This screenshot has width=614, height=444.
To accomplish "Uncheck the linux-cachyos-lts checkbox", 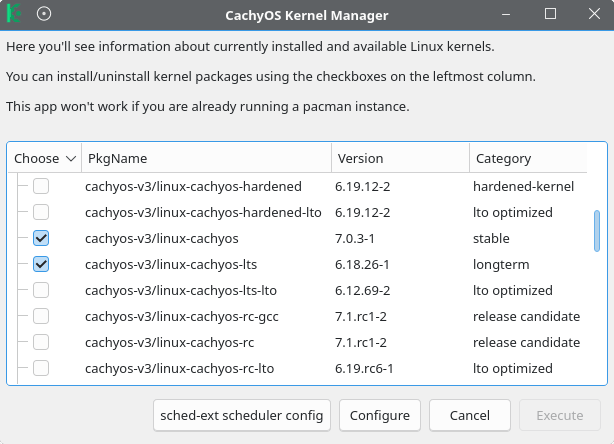I will (41, 264).
